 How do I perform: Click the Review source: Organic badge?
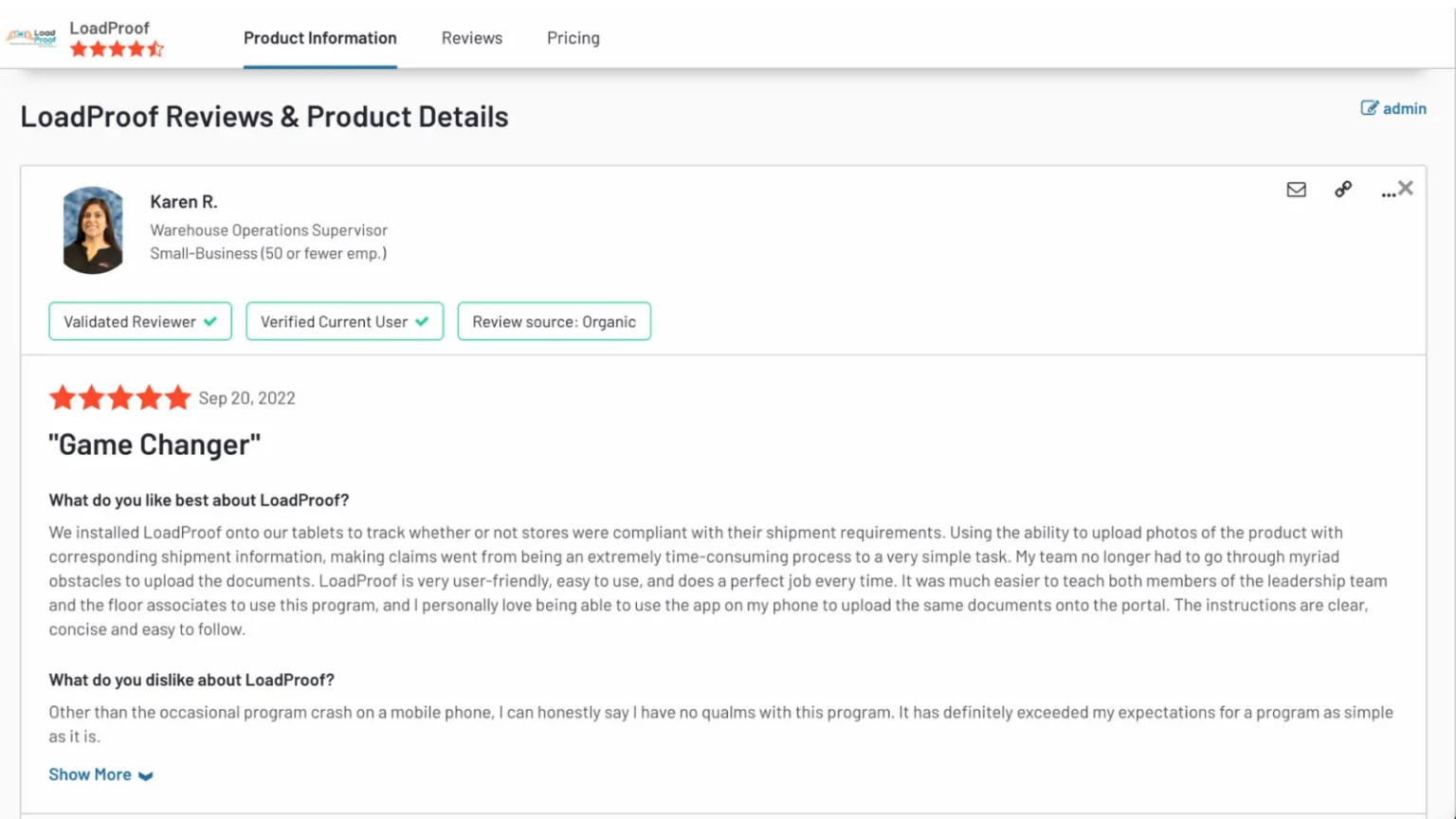coord(555,321)
